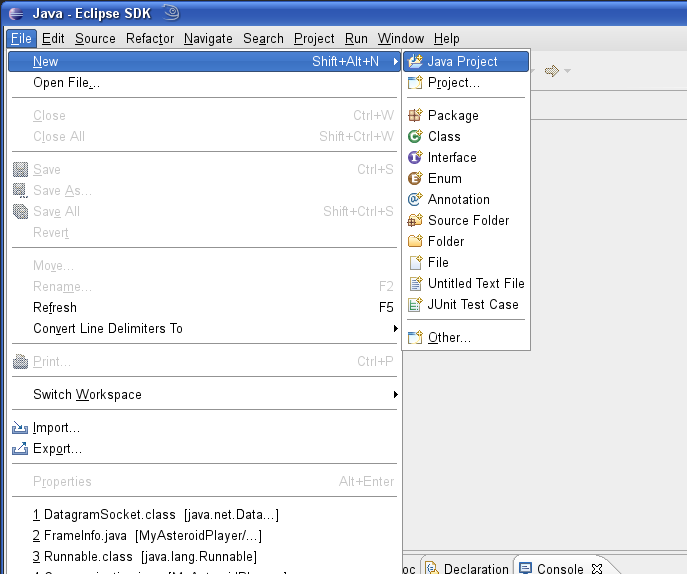Click the Annotation @ icon
The width and height of the screenshot is (687, 574).
415,199
